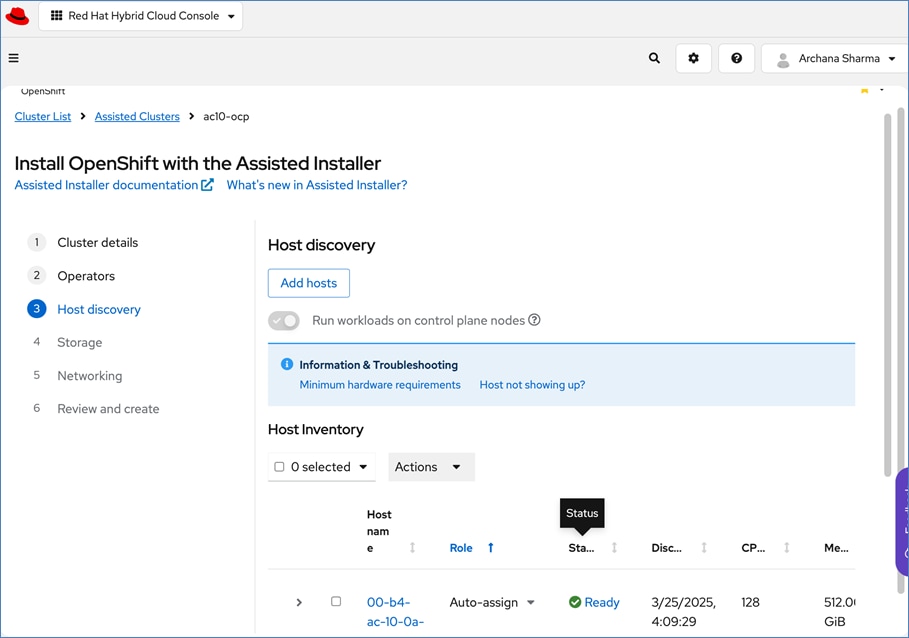Open the help question mark menu
The width and height of the screenshot is (909, 638).
(736, 58)
